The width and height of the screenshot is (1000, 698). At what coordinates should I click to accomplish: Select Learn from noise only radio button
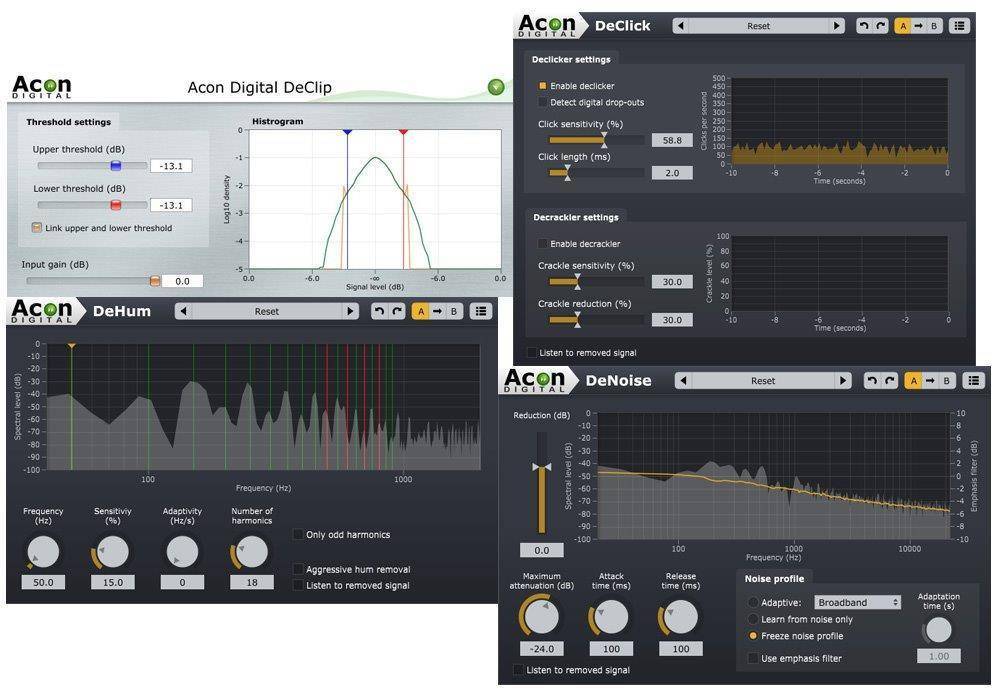753,619
